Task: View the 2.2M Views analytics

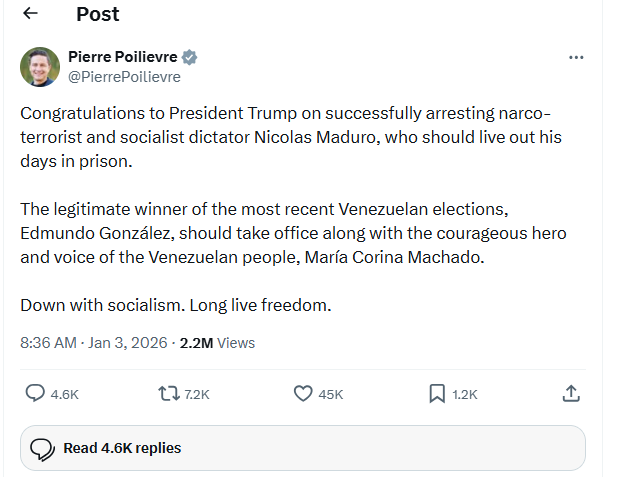Action: 217,342
